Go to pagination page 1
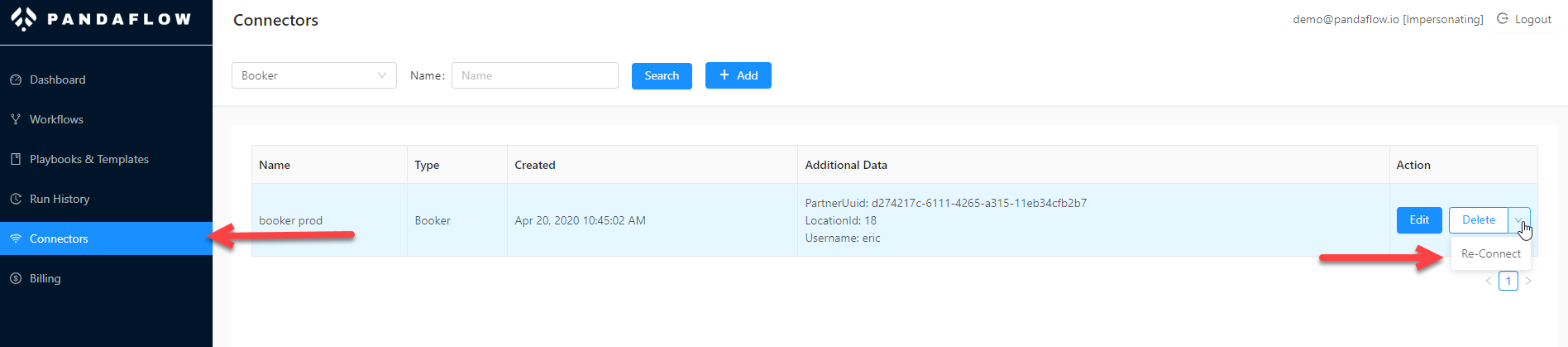This screenshot has height=347, width=1568. coord(1508,281)
